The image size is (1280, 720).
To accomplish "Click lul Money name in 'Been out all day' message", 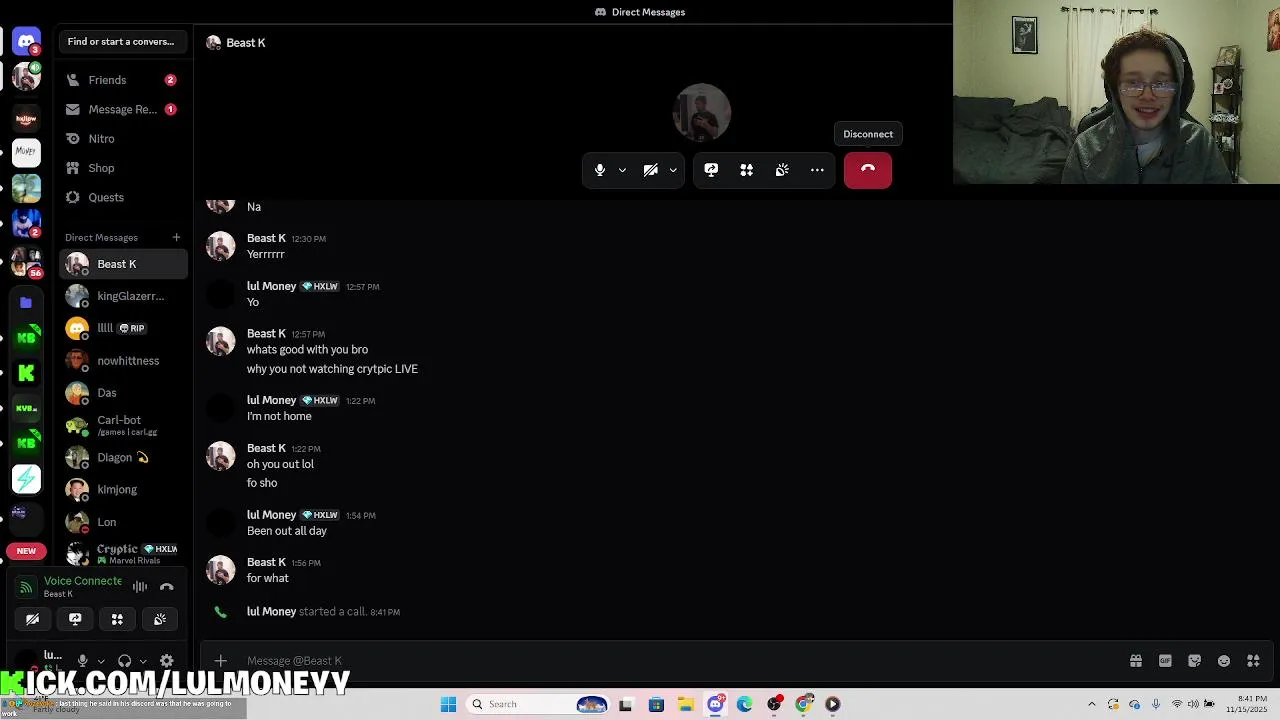I will click(272, 515).
